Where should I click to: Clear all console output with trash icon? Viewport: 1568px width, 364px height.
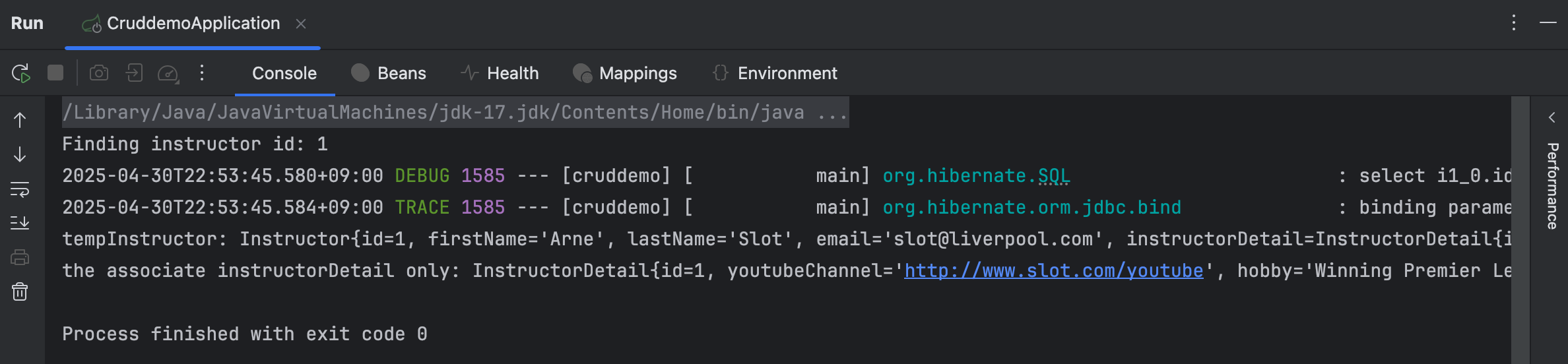point(20,291)
